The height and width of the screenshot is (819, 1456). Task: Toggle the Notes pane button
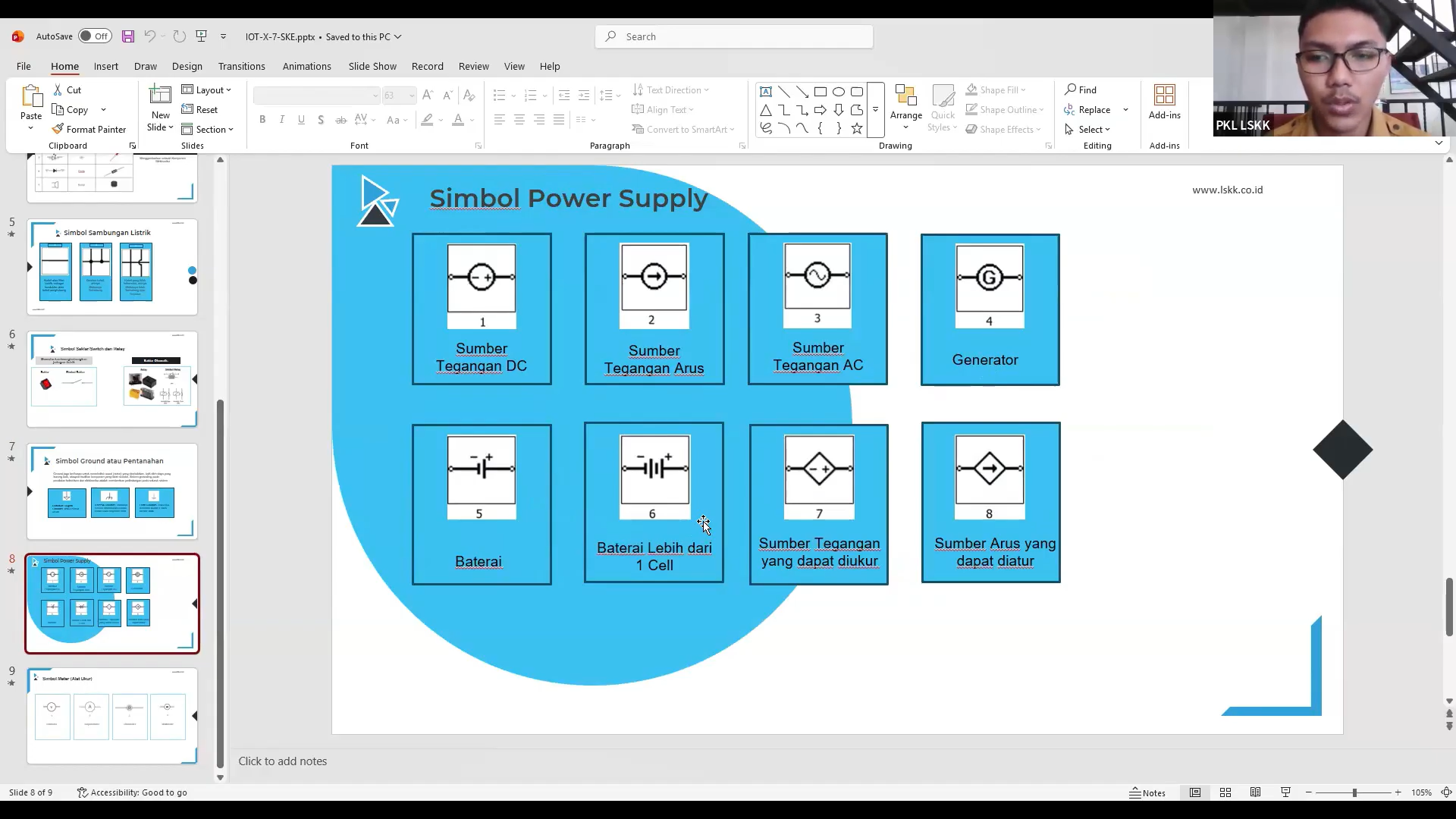1147,792
